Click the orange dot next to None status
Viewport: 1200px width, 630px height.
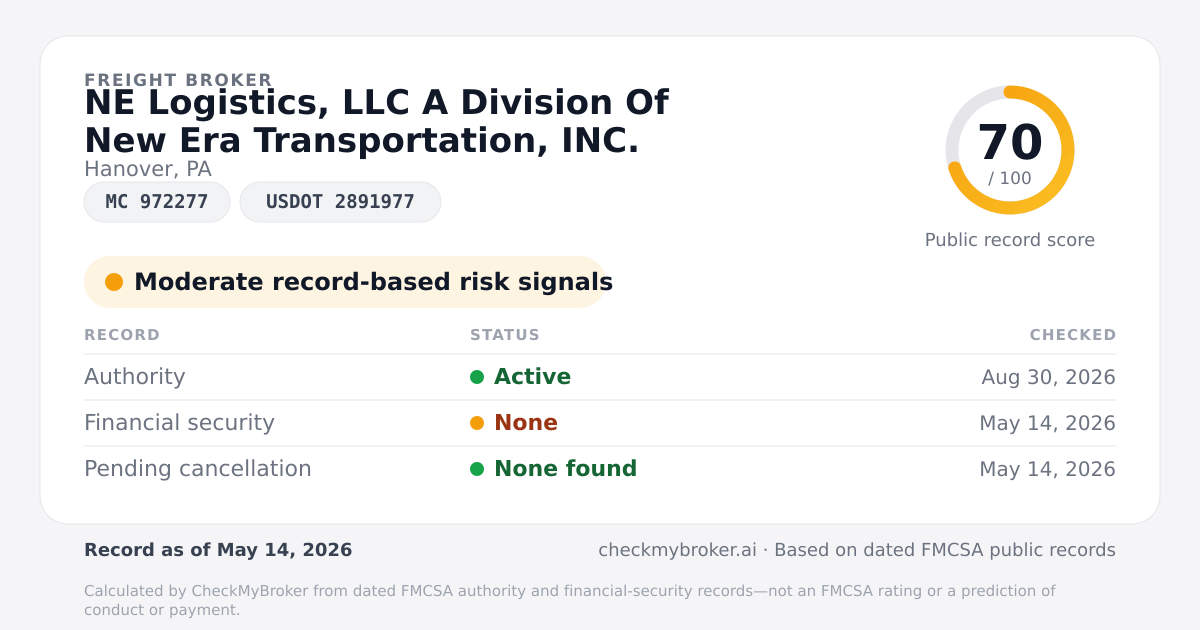point(477,423)
